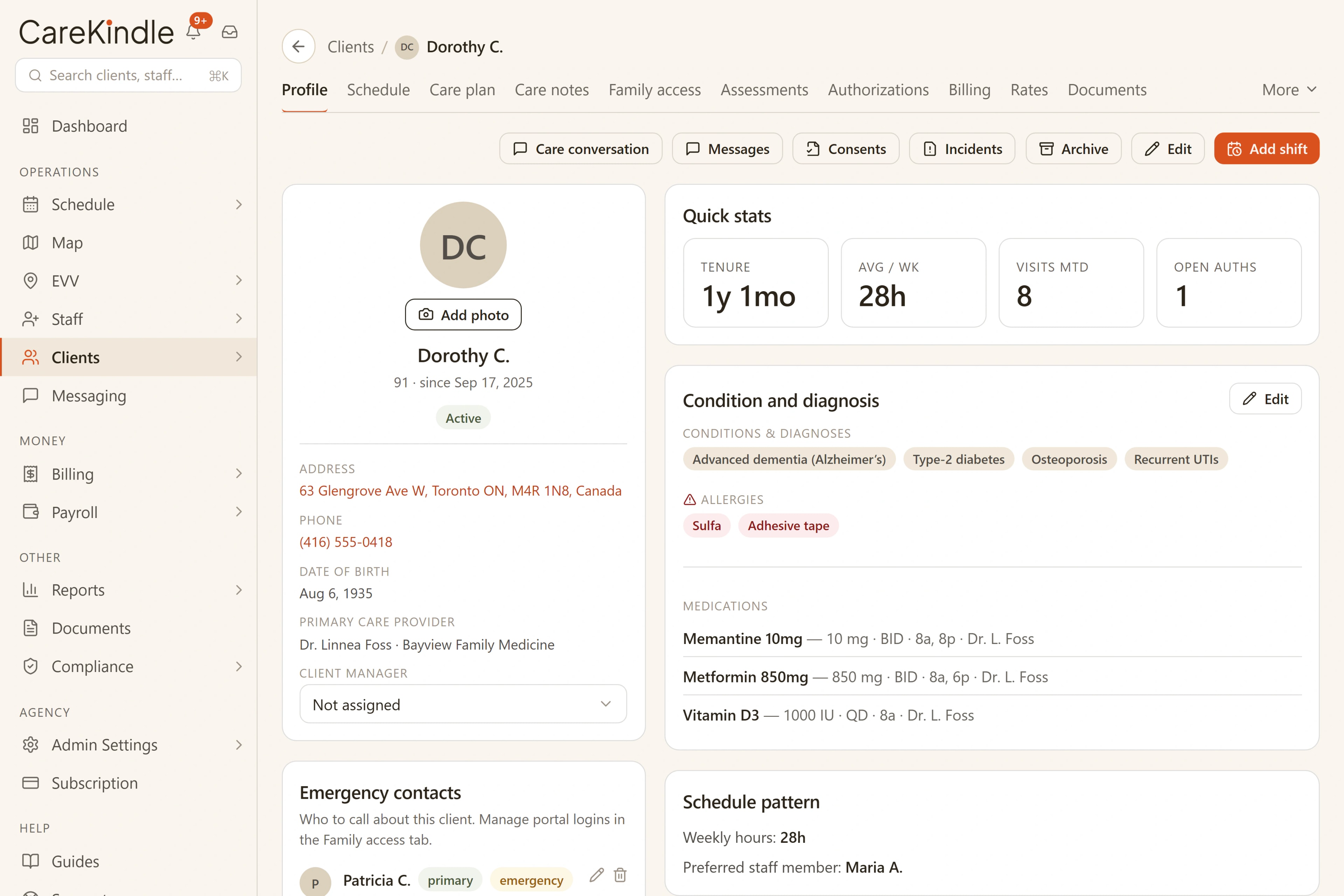The width and height of the screenshot is (1344, 896).
Task: Expand Schedule sidebar chevron
Action: [239, 204]
